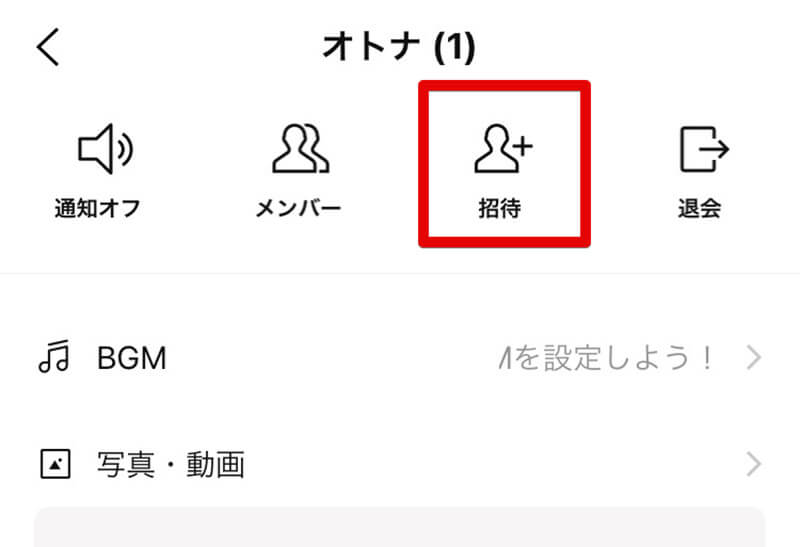Tap the gray media preview panel below
This screenshot has height=547, width=800.
[399, 527]
